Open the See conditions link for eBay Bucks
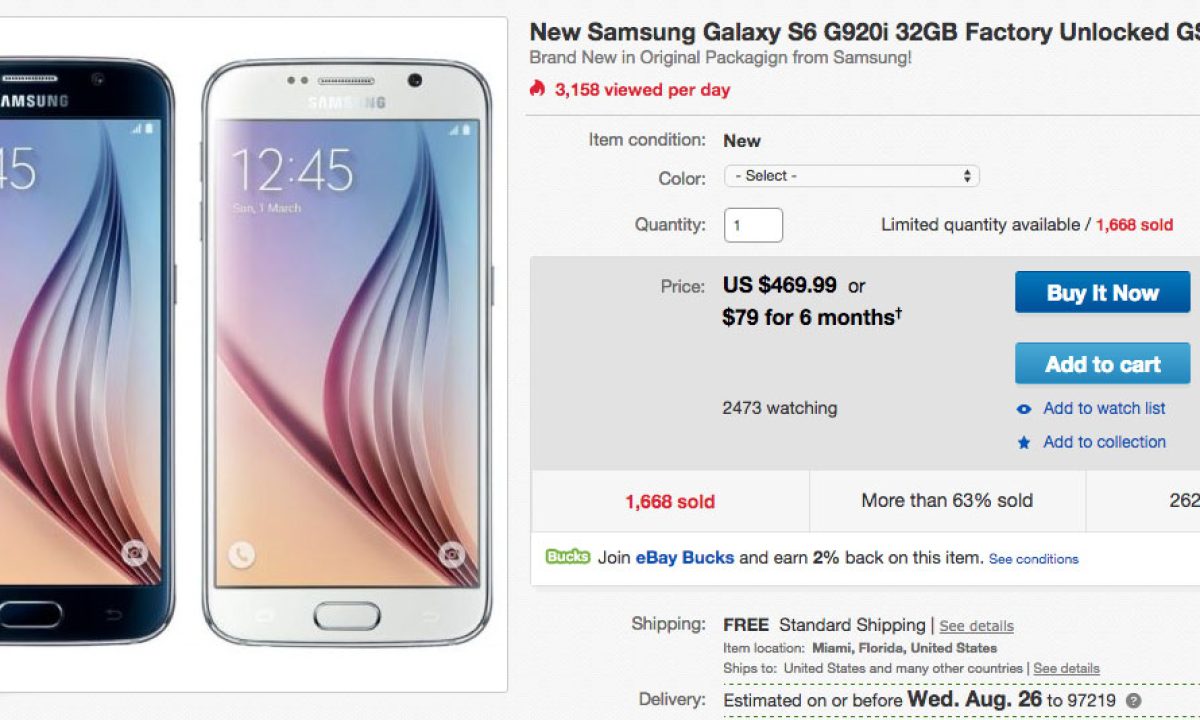The width and height of the screenshot is (1200, 720). pyautogui.click(x=1034, y=559)
